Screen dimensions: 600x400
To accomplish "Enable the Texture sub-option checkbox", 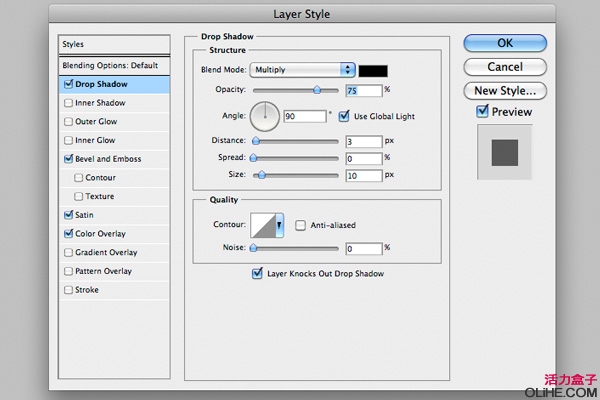I will (78, 196).
